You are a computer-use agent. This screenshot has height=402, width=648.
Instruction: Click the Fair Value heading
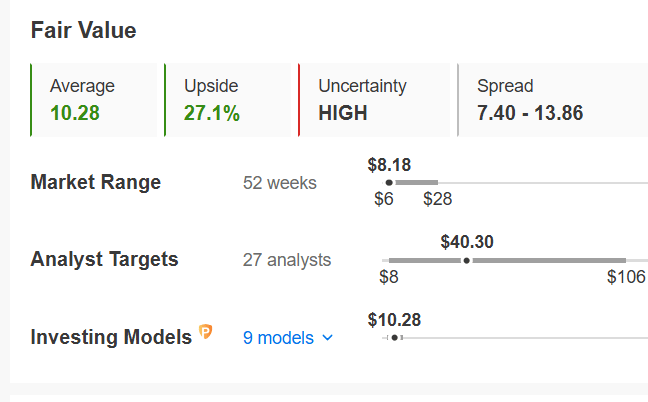click(x=83, y=30)
